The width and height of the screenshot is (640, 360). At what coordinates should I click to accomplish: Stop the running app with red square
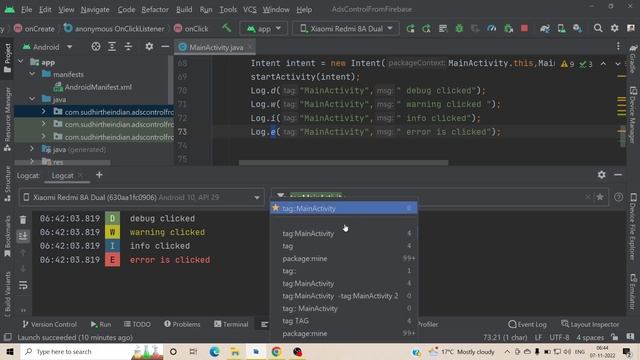[524, 28]
